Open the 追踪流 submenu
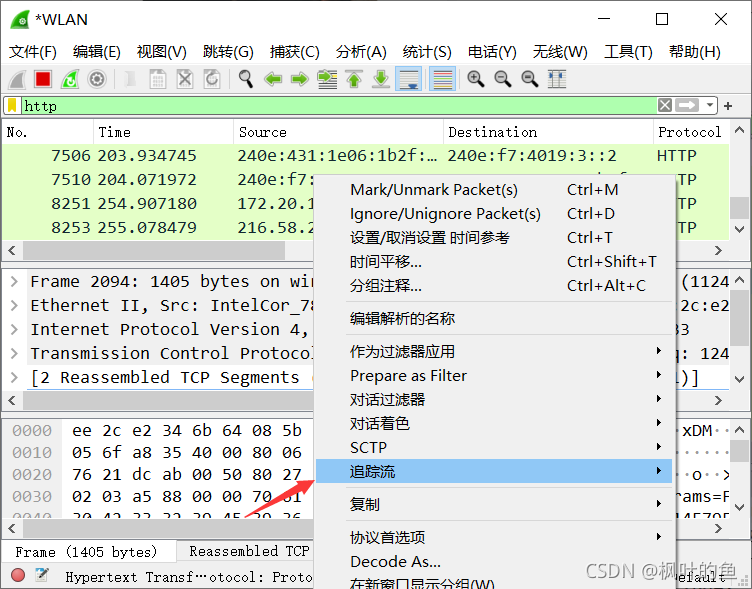This screenshot has width=752, height=589. pyautogui.click(x=494, y=471)
